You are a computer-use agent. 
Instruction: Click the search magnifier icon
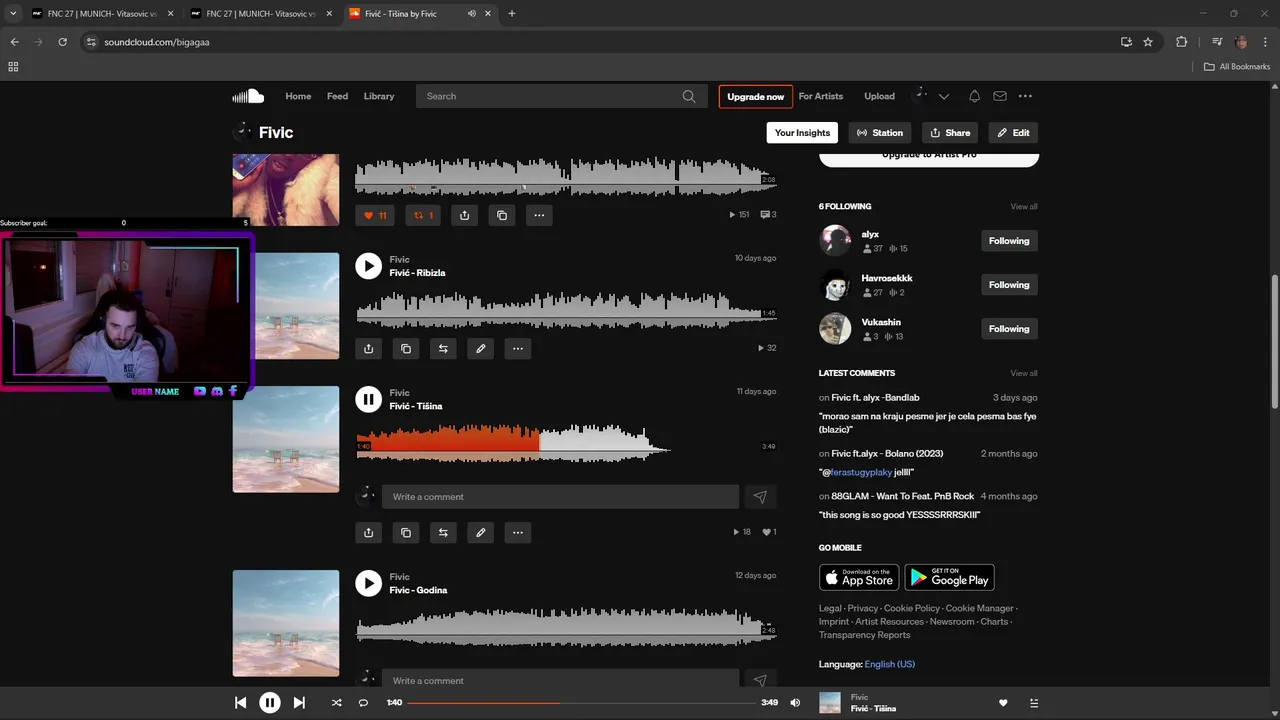pos(689,96)
